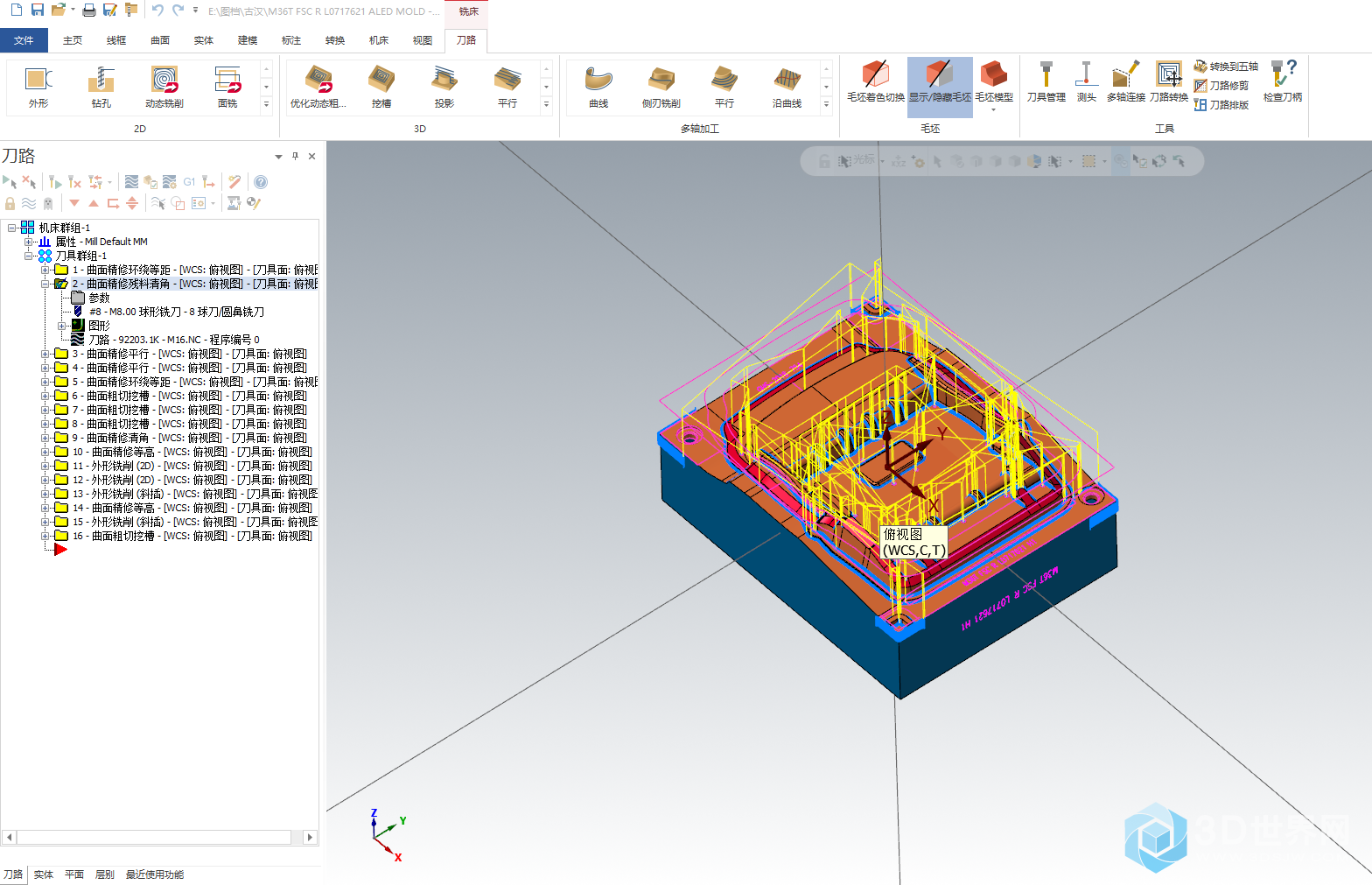Screen dimensions: 1372x885
Task: Select the multiaxis 平行 parallel toolpath
Action: [x=724, y=87]
